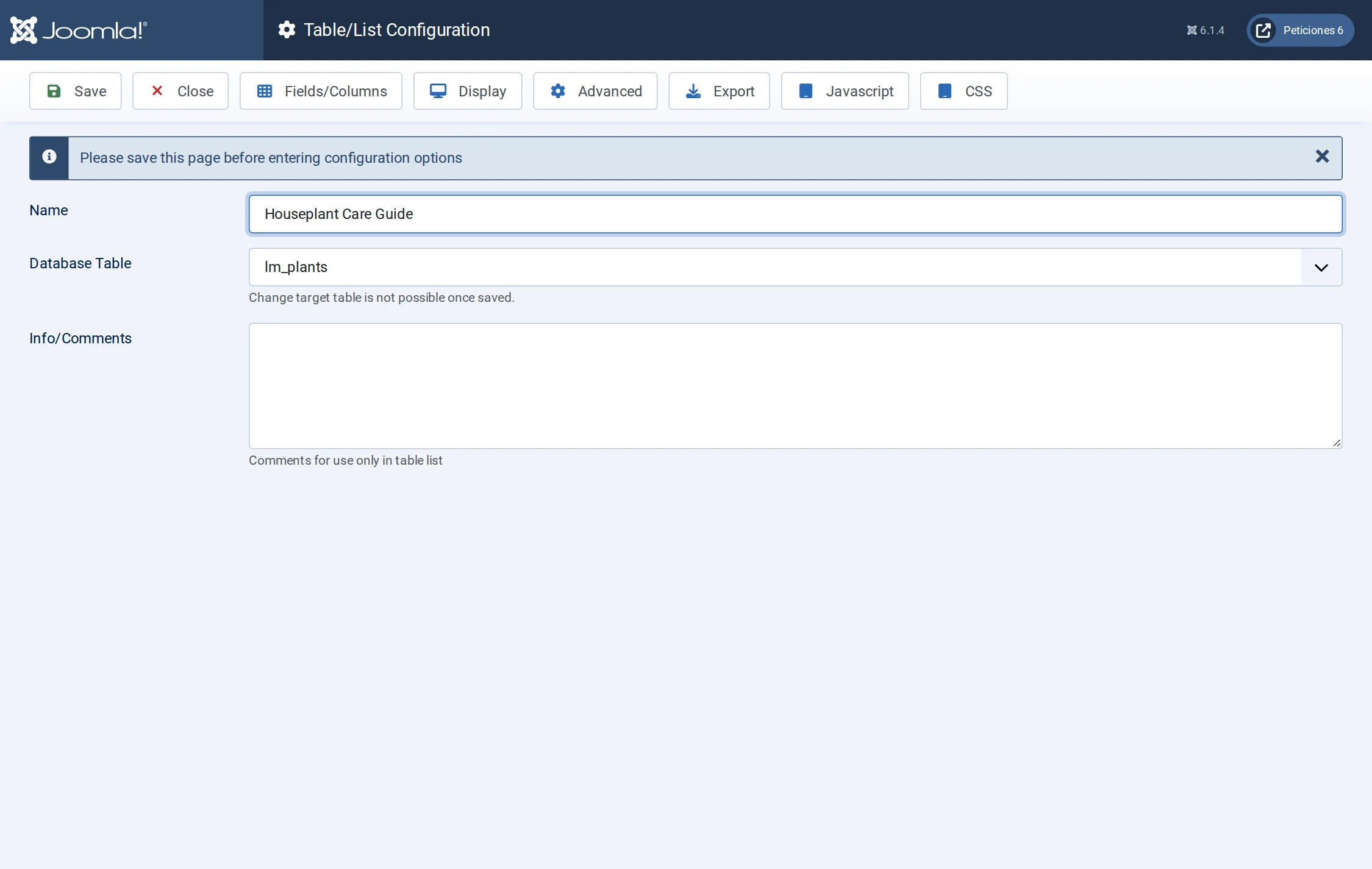
Task: Click the Database Table label
Action: (80, 263)
